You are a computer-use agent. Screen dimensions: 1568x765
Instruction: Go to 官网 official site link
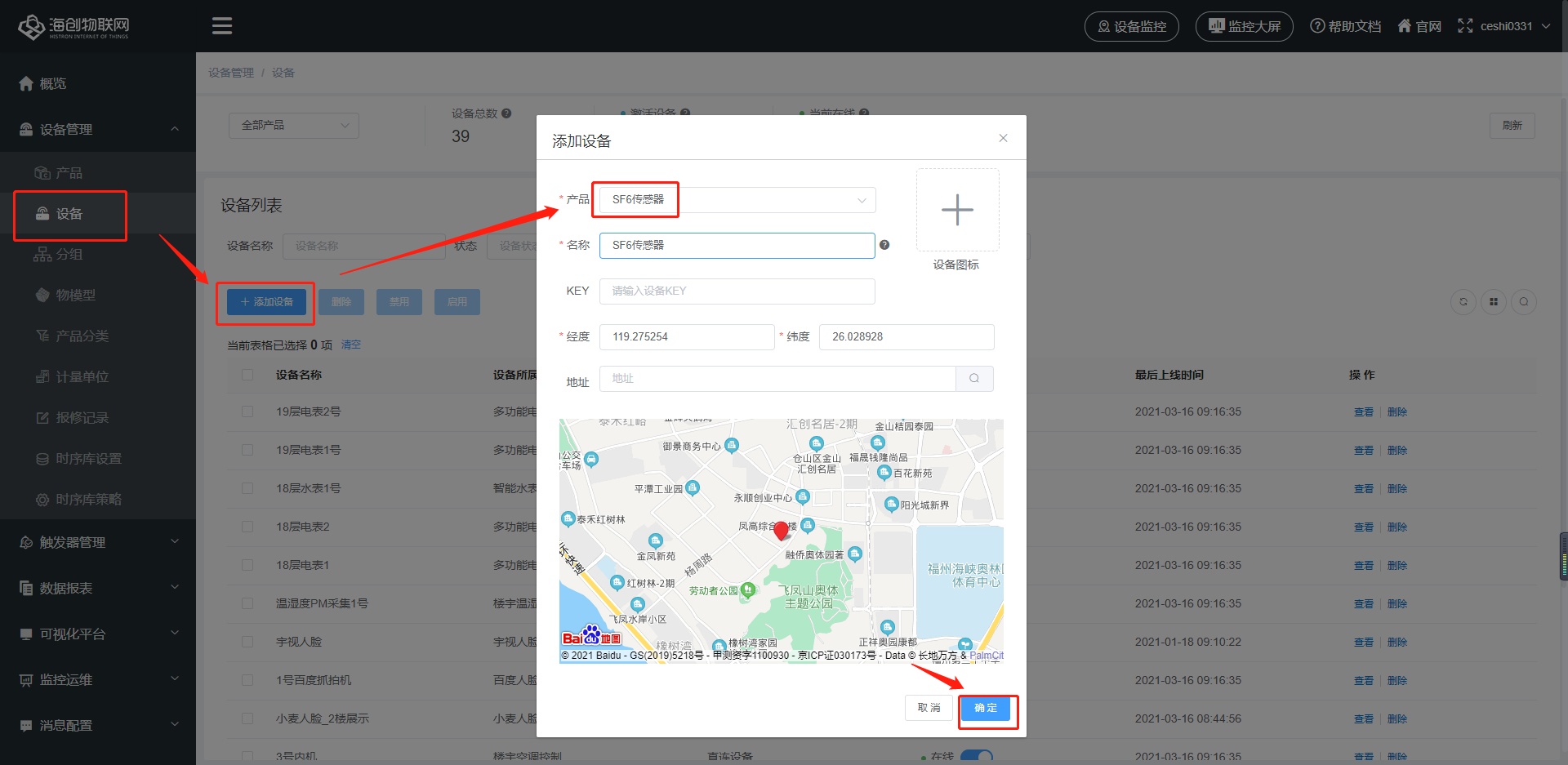click(1419, 26)
